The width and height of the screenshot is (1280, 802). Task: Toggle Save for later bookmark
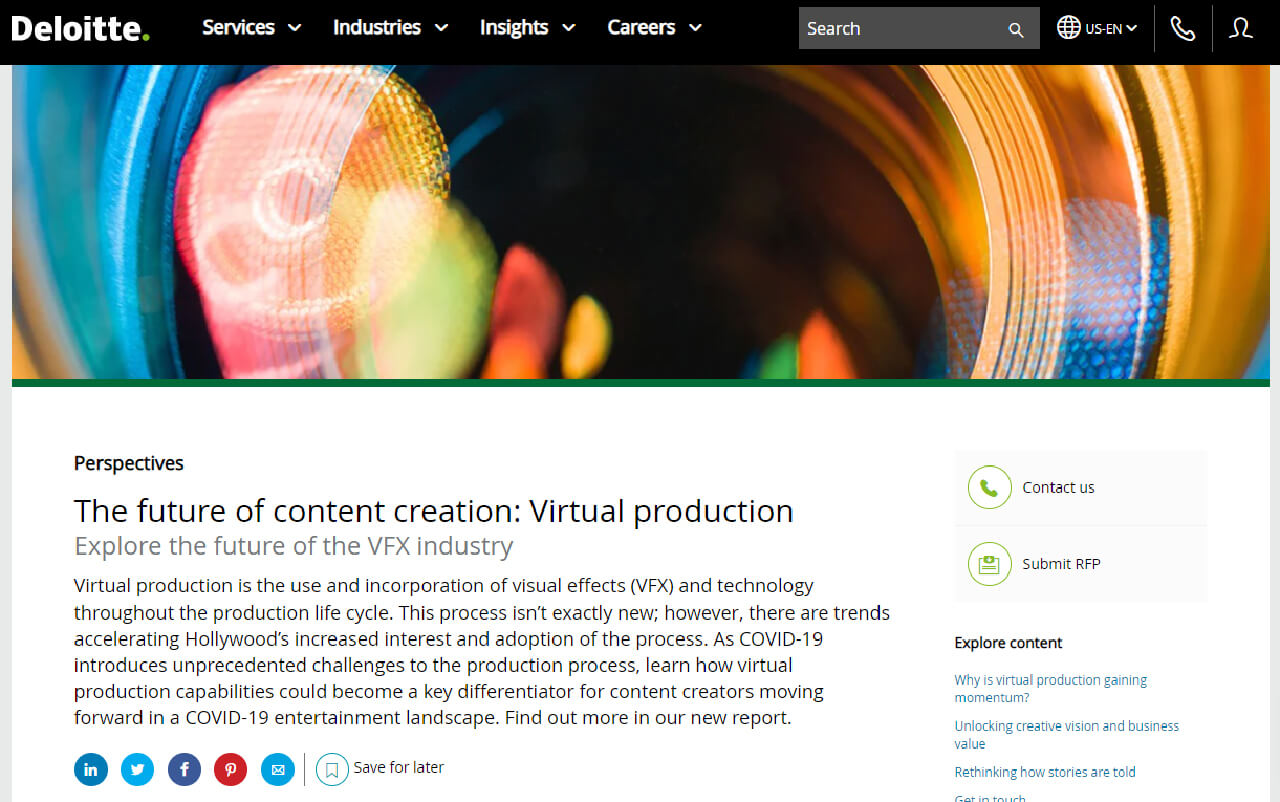coord(333,769)
